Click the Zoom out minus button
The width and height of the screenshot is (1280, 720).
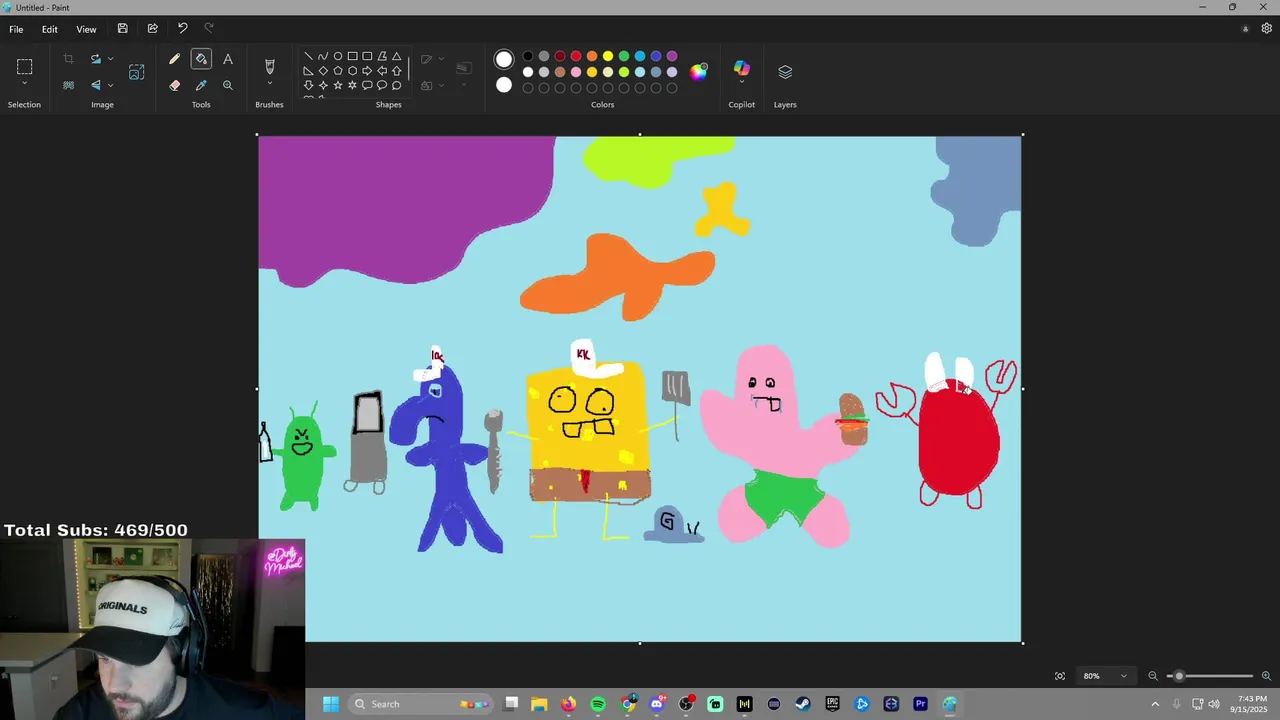pyautogui.click(x=1153, y=676)
